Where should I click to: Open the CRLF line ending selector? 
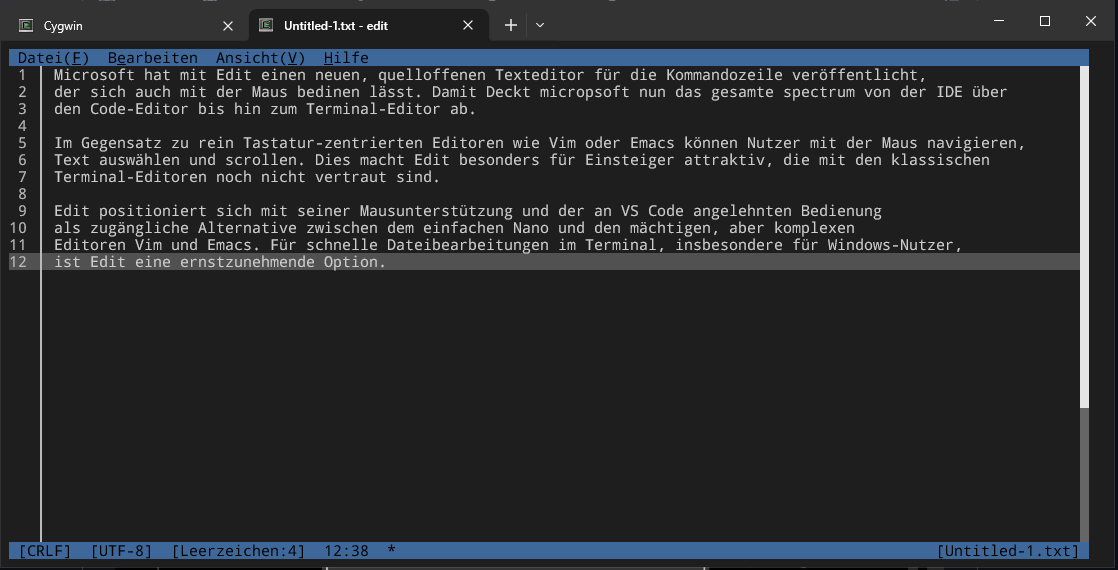point(44,551)
